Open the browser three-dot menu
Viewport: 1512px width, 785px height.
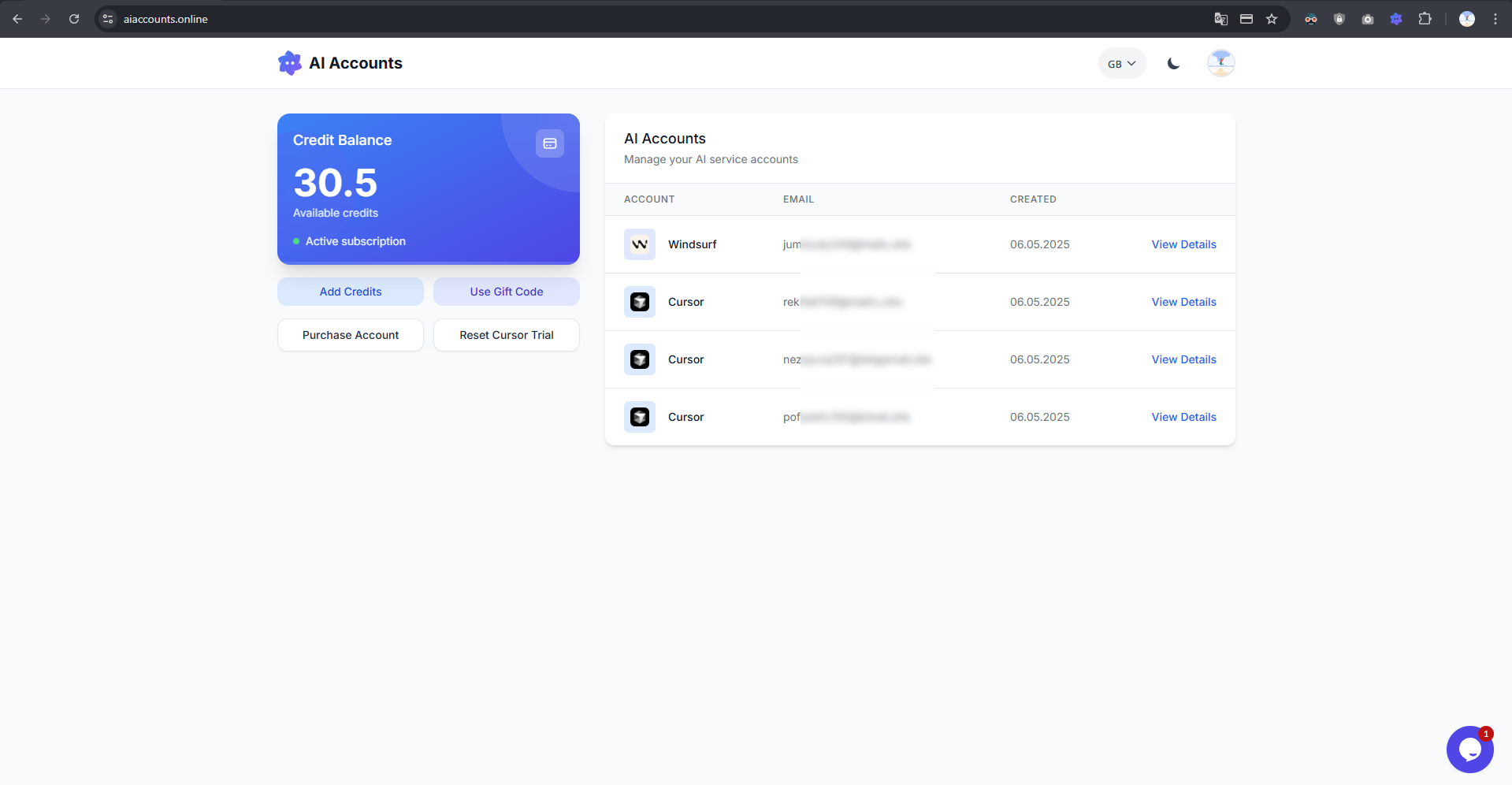pos(1495,19)
